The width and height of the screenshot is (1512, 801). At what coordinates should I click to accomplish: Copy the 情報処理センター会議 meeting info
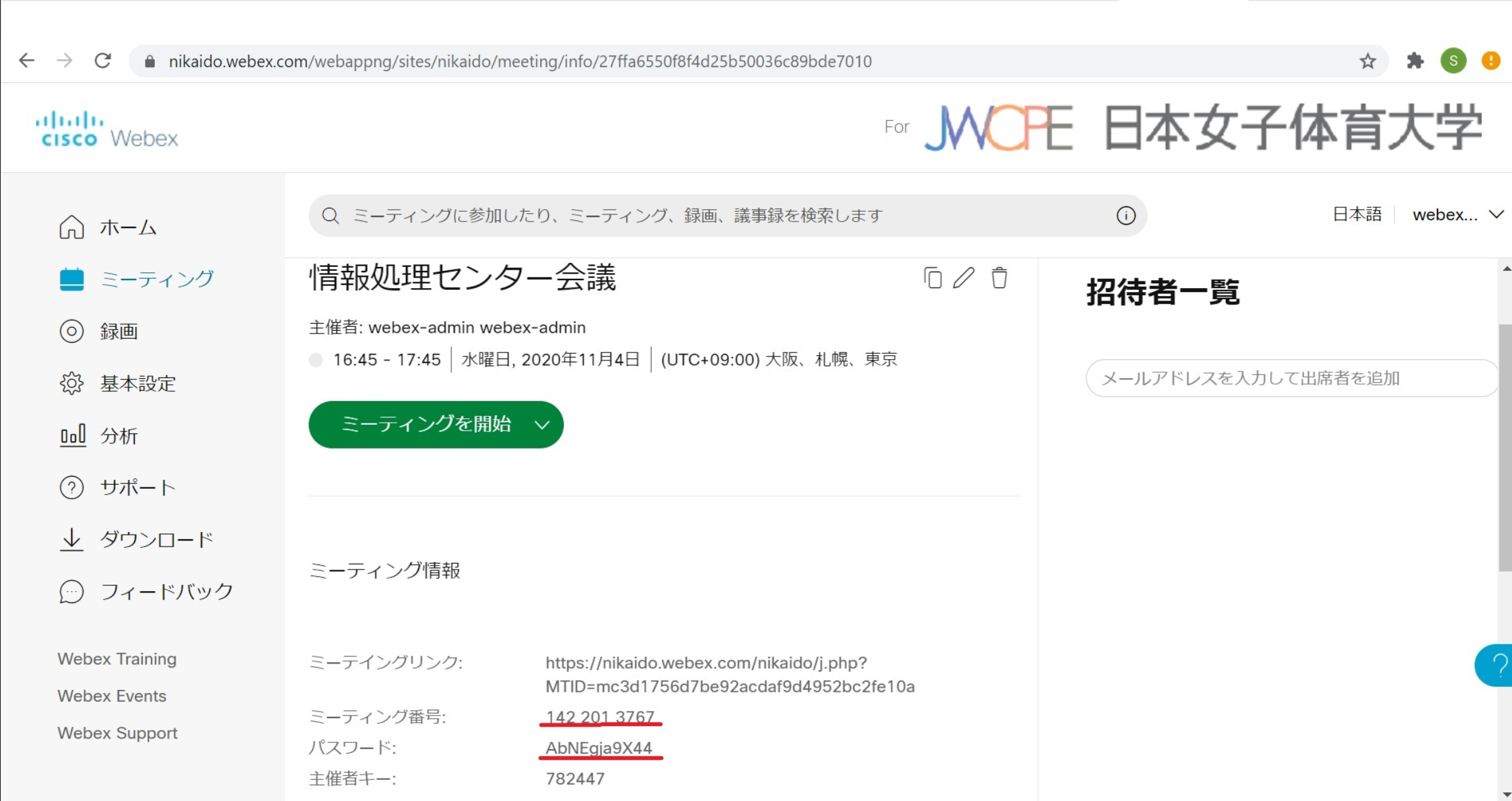click(x=933, y=278)
